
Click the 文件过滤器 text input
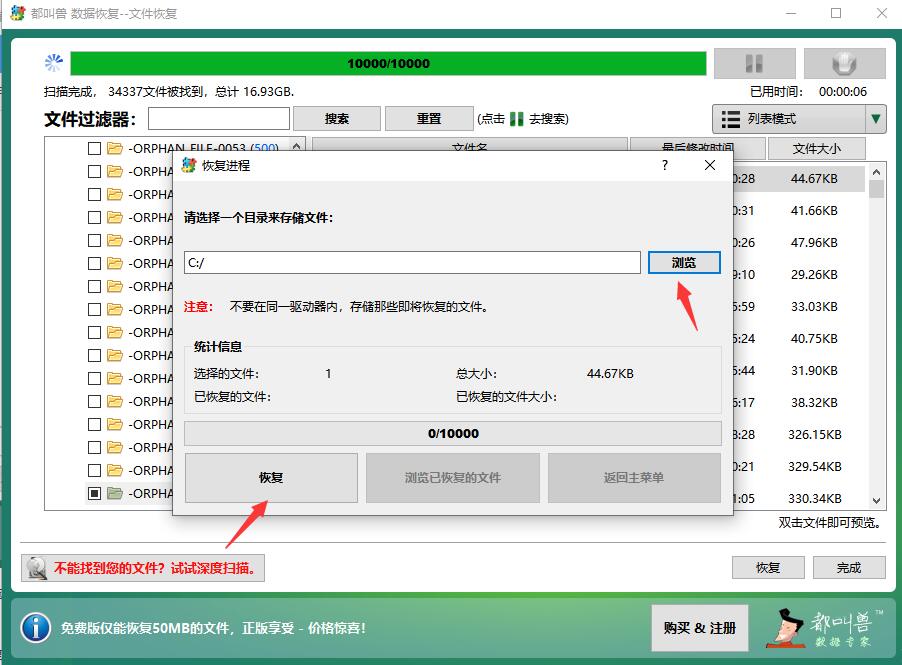[219, 119]
